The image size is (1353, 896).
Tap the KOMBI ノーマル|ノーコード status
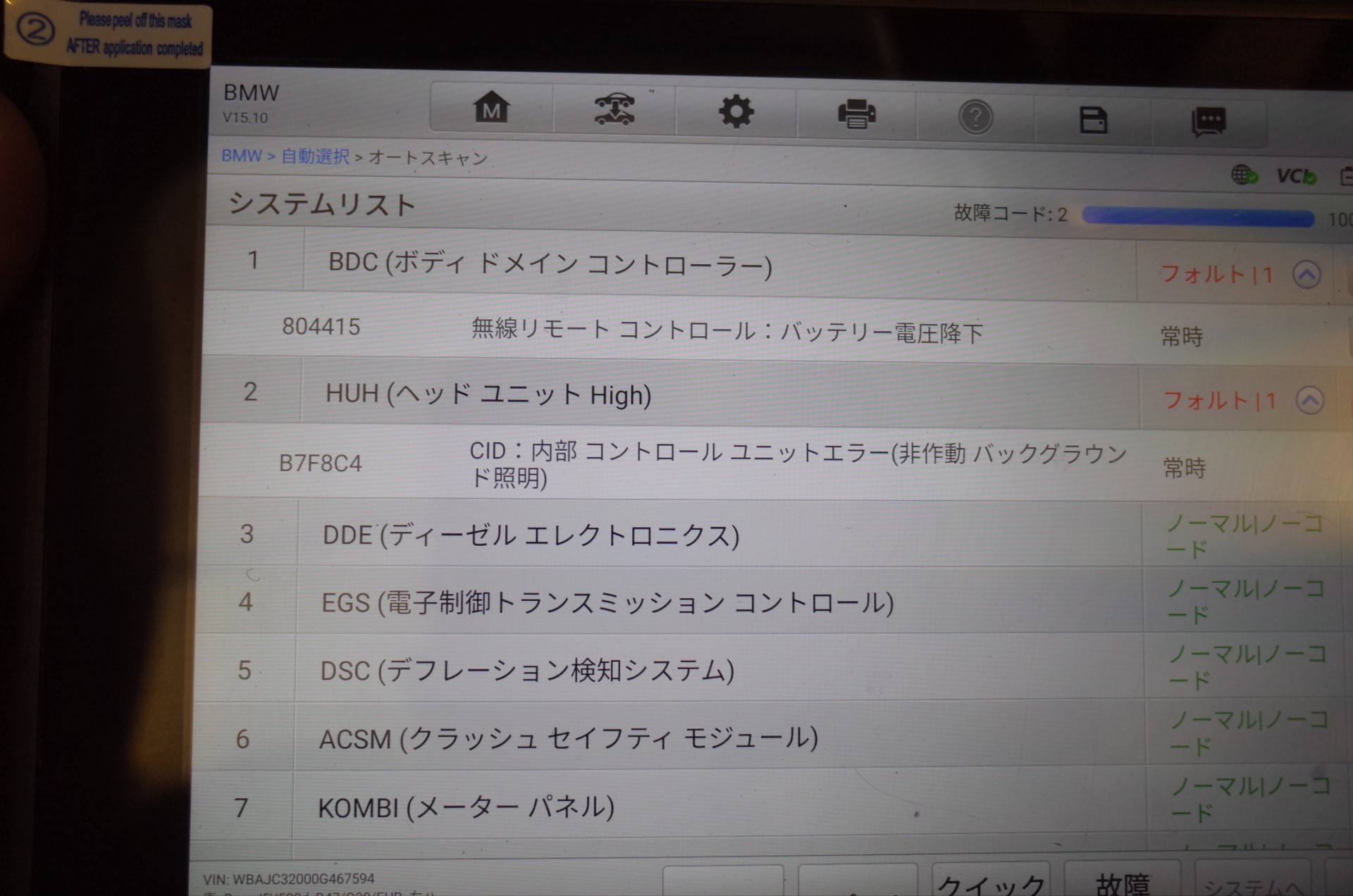point(1251,799)
